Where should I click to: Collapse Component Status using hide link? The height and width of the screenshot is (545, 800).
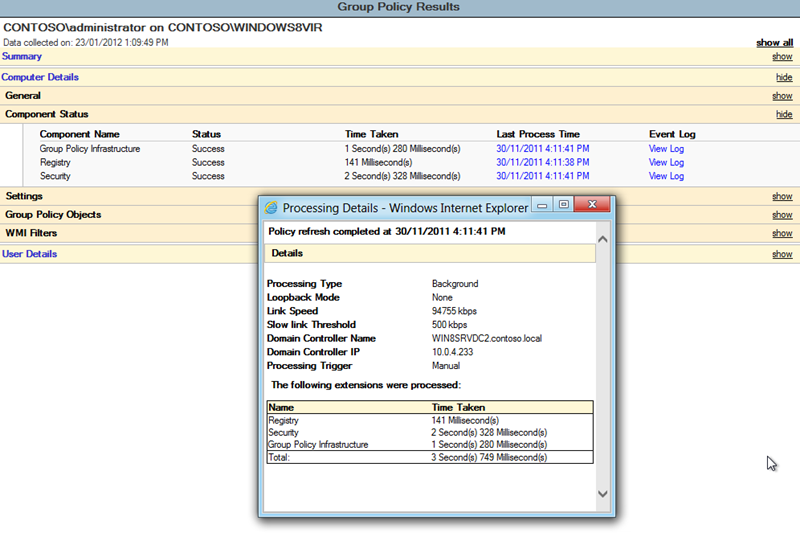coord(784,115)
